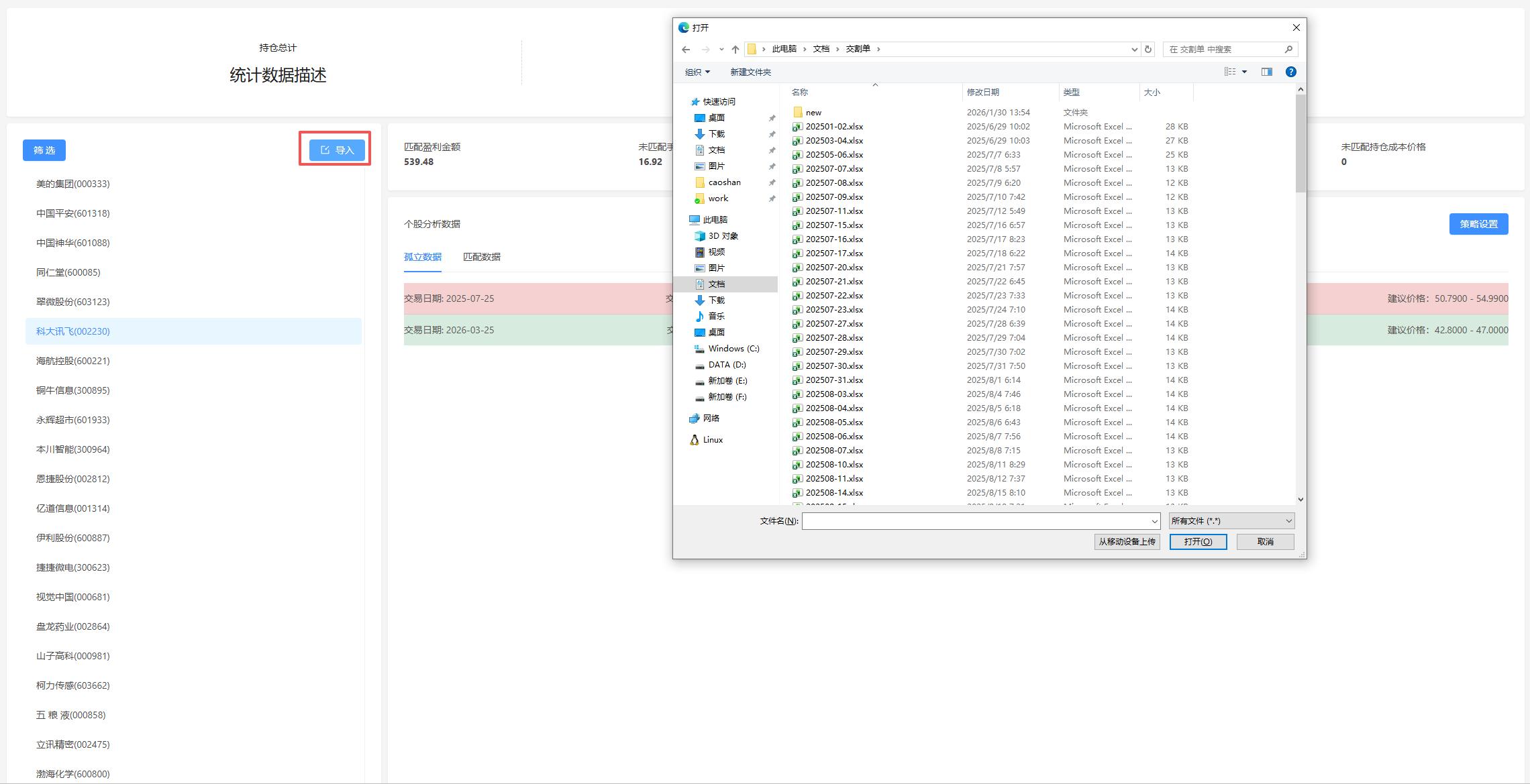Screen dimensions: 1530x784
Task: Click the search magnifier icon
Action: [1288, 49]
